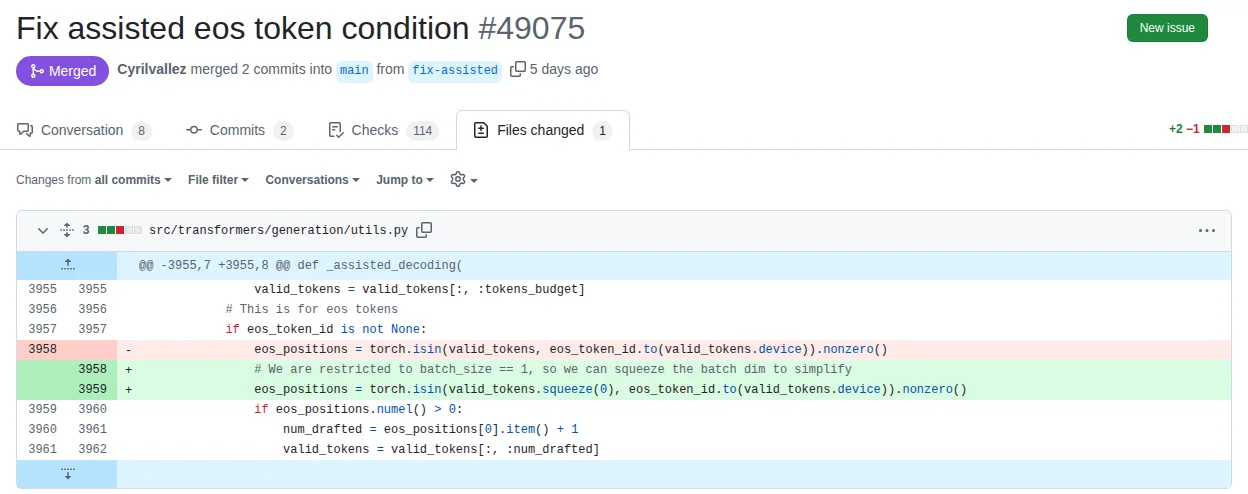Screen dimensions: 1248x494
Task: Open the Jump to dropdown
Action: pos(405,180)
